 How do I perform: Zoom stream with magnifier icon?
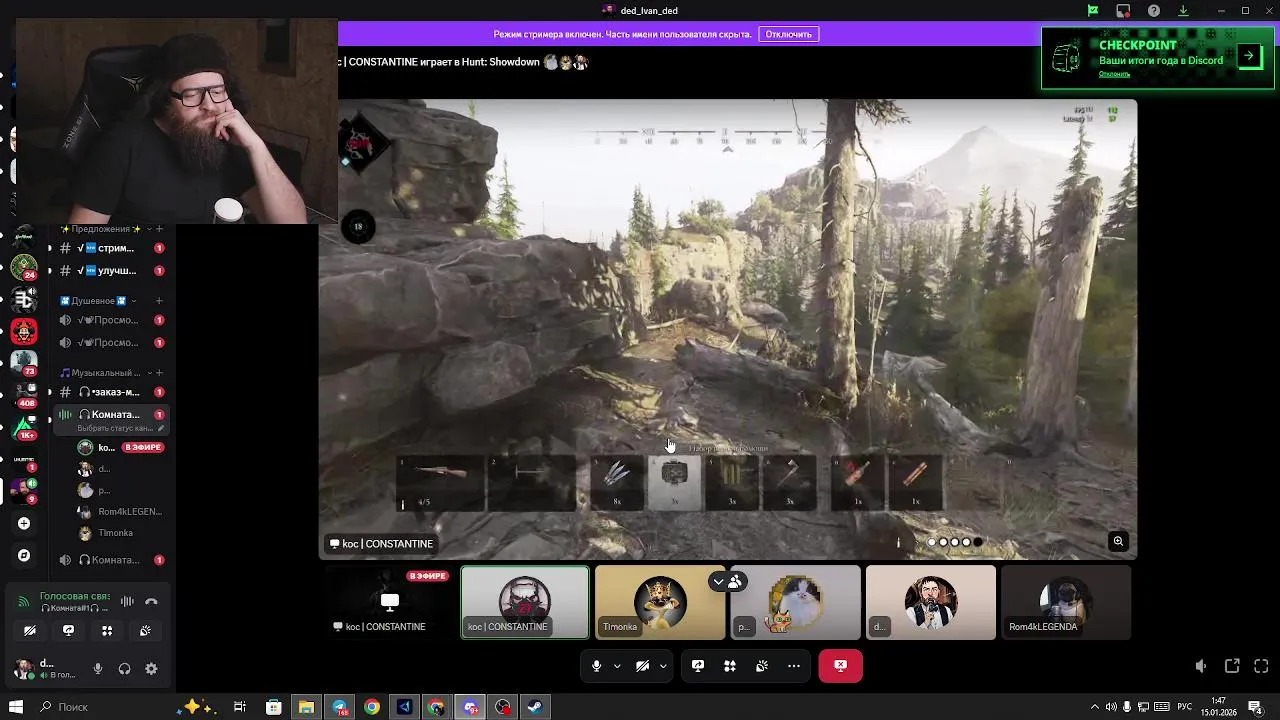click(1118, 541)
